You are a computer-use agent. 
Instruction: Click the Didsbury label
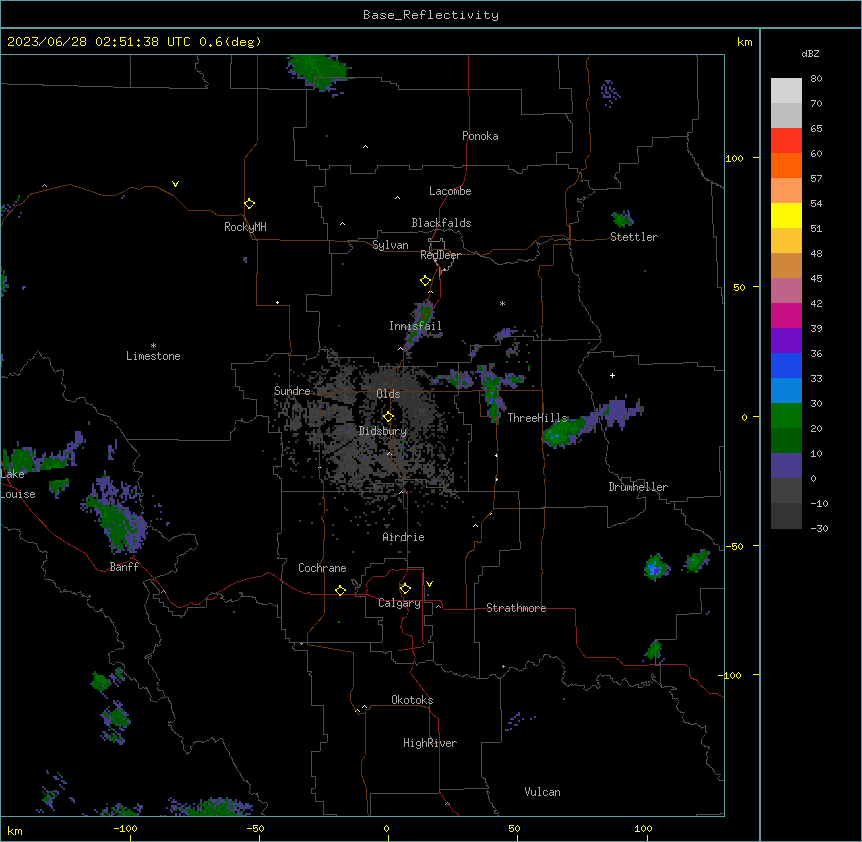[x=383, y=431]
